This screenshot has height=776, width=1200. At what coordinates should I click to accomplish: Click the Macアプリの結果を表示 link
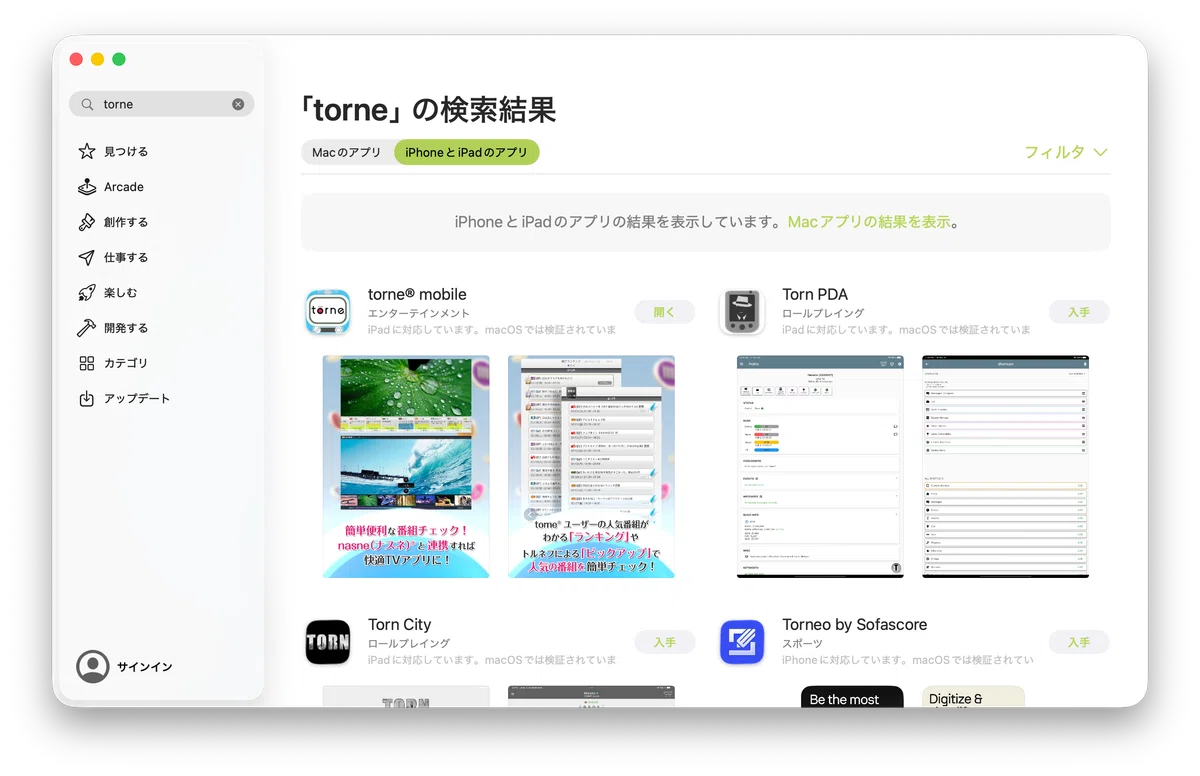coord(869,222)
